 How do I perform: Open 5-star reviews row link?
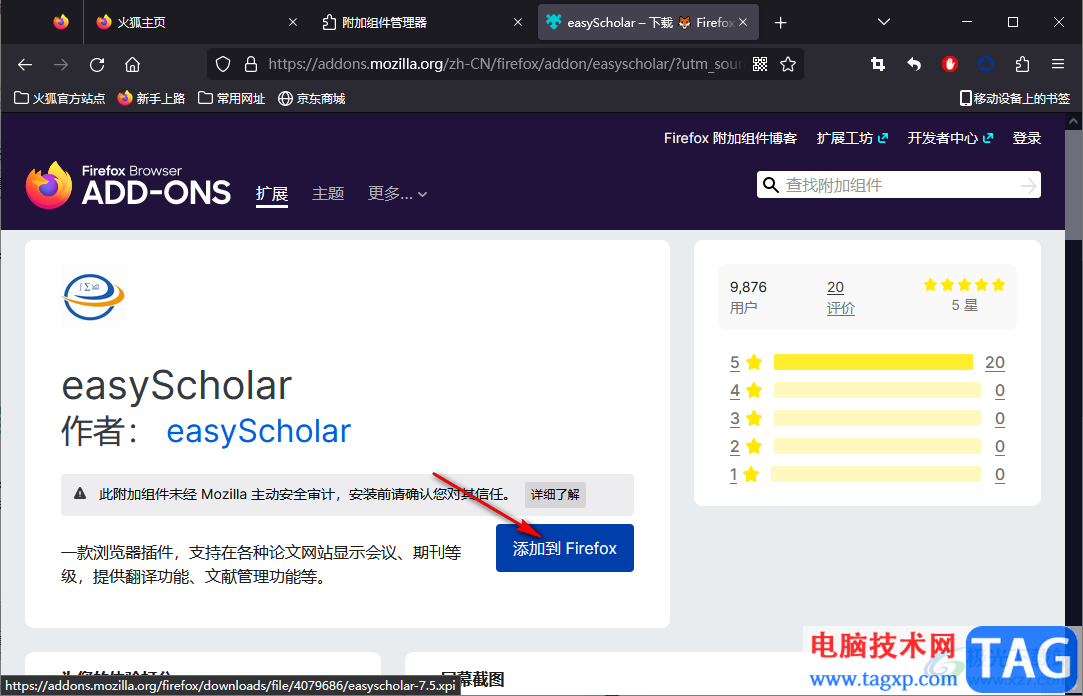pos(868,362)
